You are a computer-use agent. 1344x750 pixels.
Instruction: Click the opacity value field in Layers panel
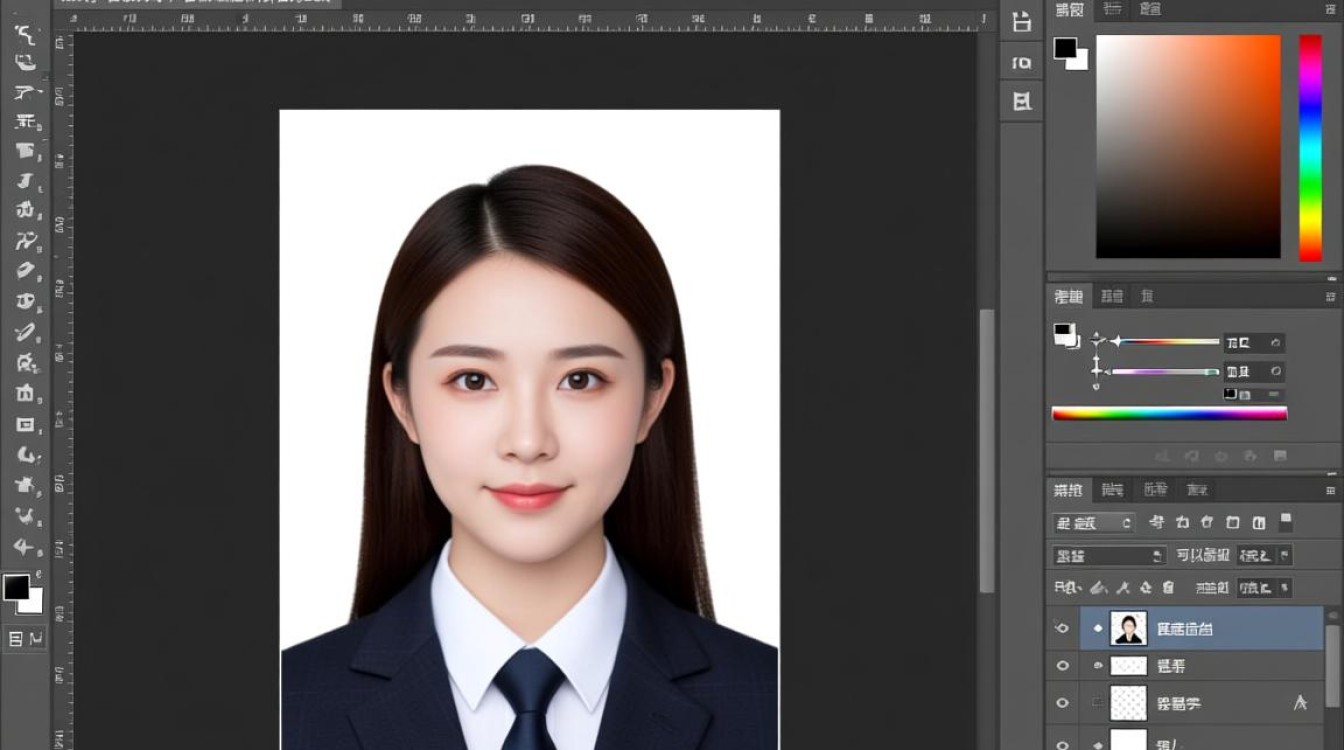tap(1257, 555)
